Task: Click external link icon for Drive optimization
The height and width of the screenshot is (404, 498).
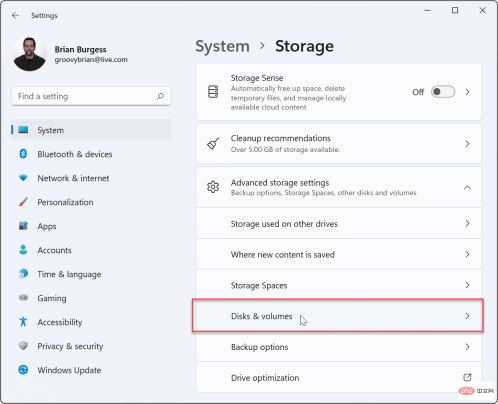Action: (x=467, y=377)
